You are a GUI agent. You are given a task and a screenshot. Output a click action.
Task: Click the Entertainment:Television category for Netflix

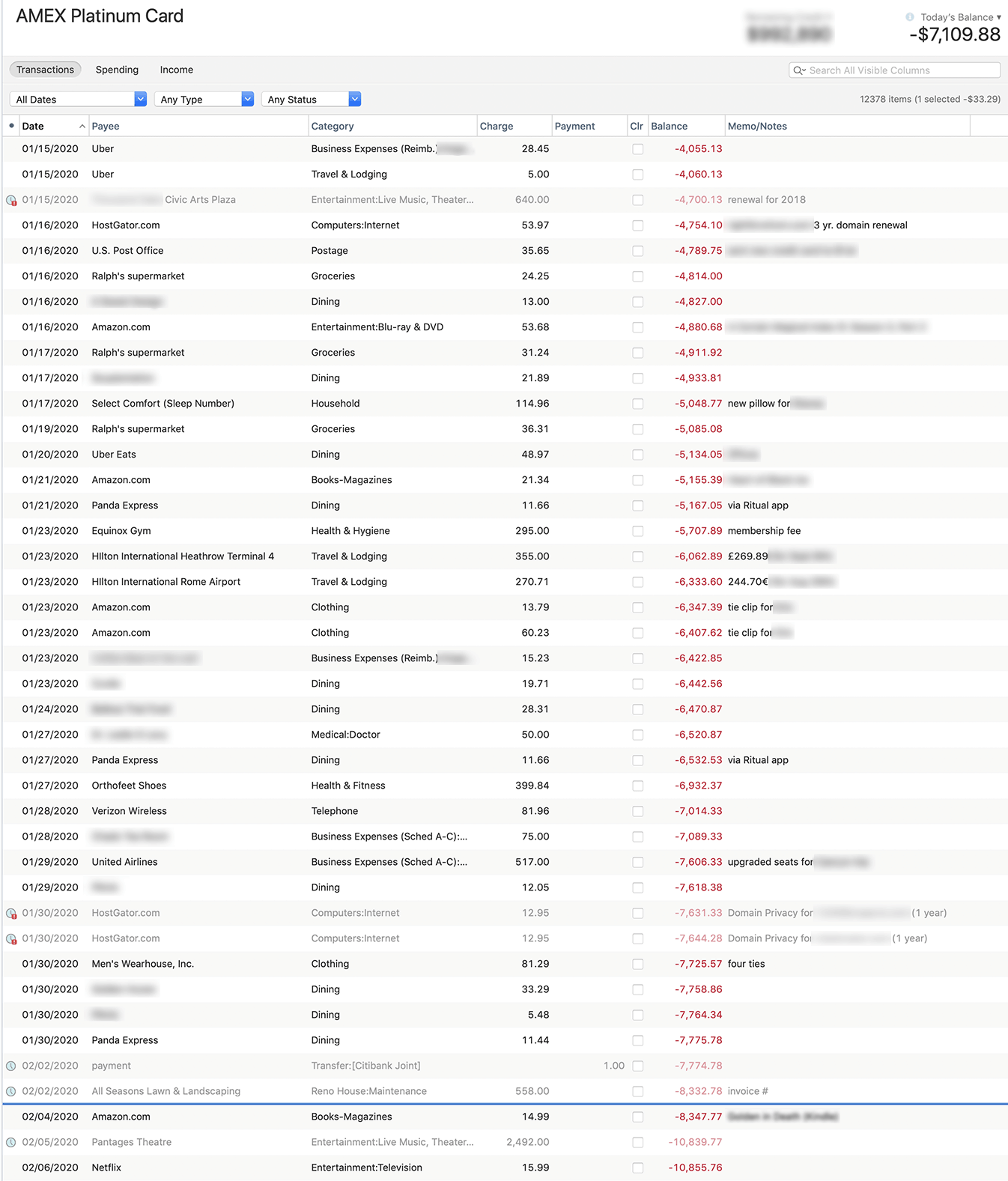pyautogui.click(x=367, y=1168)
